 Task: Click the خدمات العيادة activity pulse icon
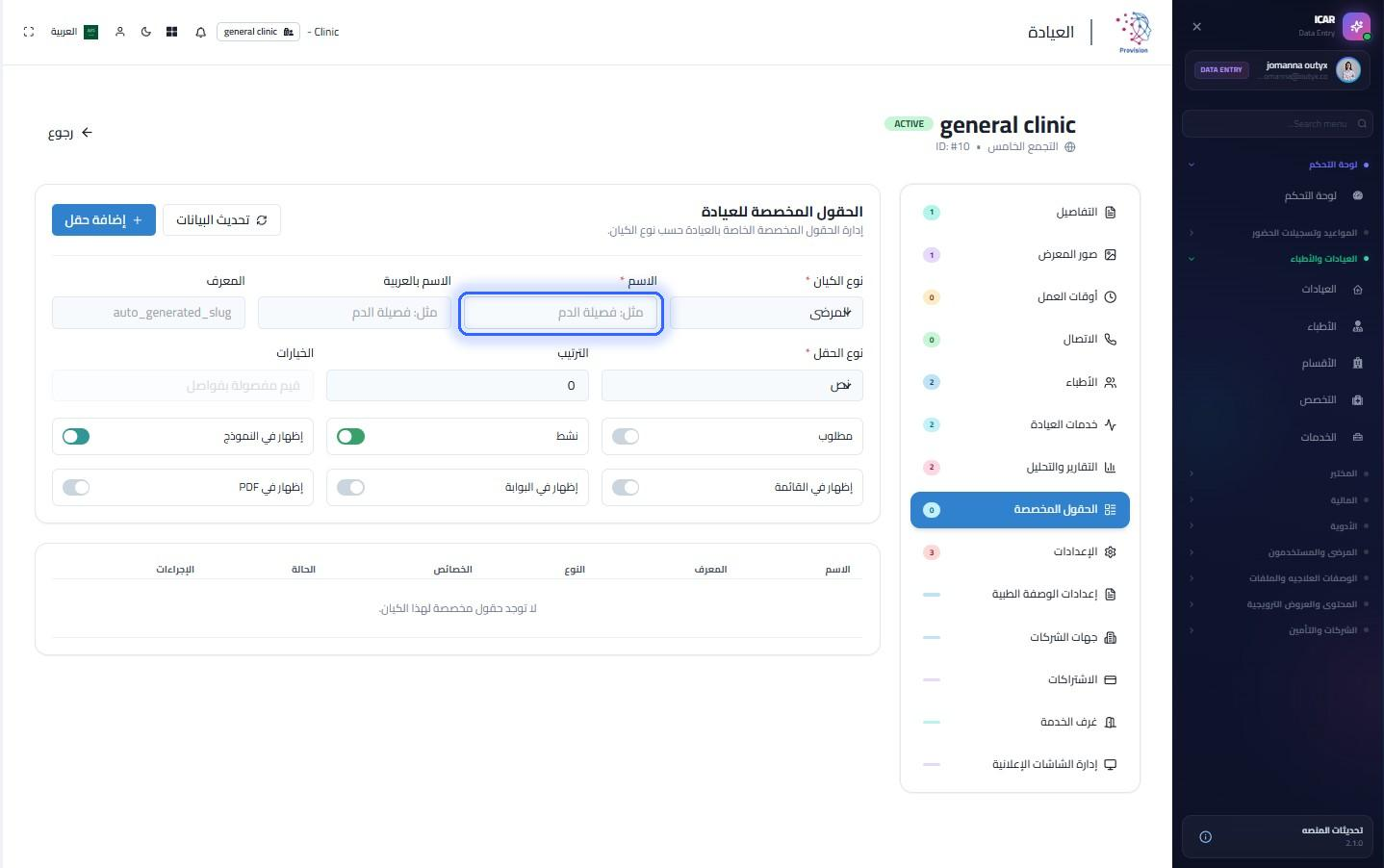pos(1111,424)
